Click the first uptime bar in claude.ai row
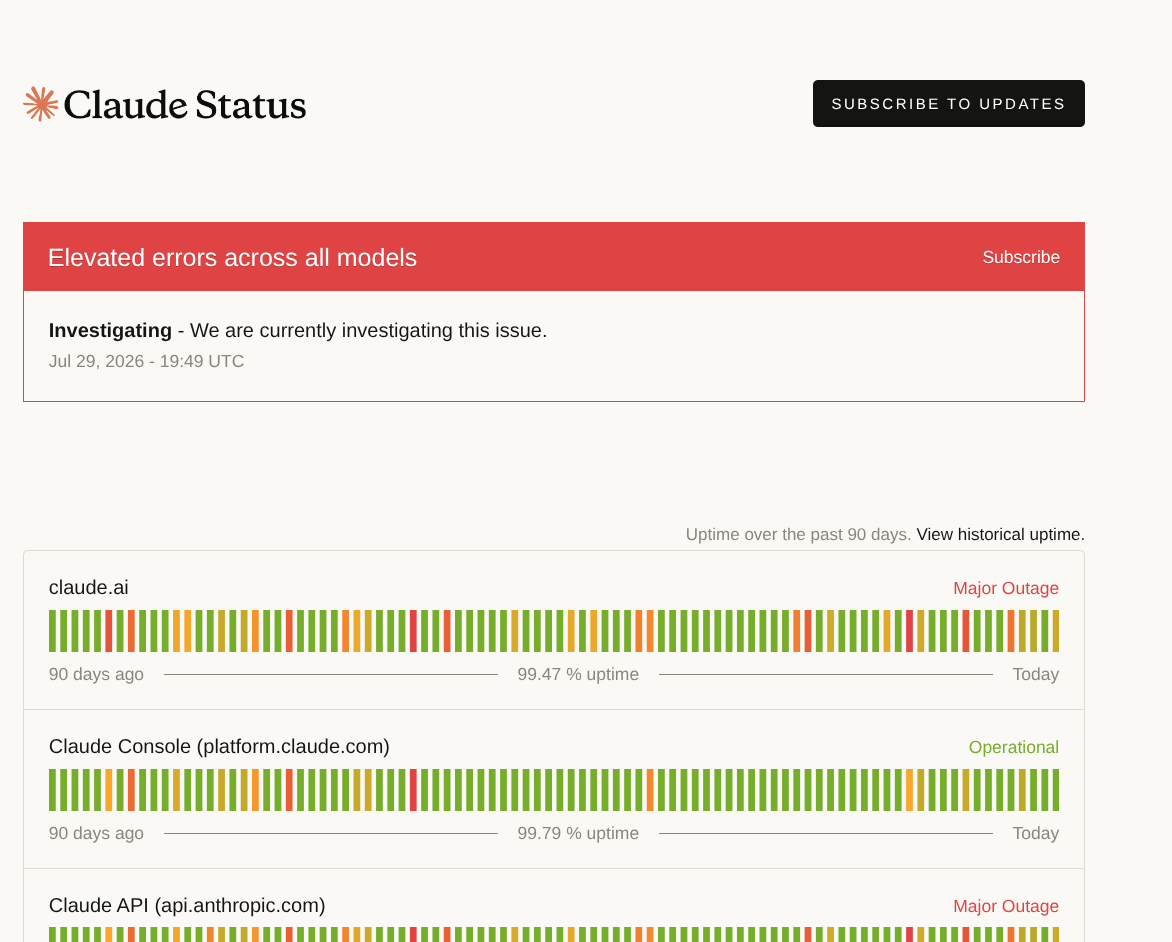Image resolution: width=1172 pixels, height=942 pixels. 52,631
